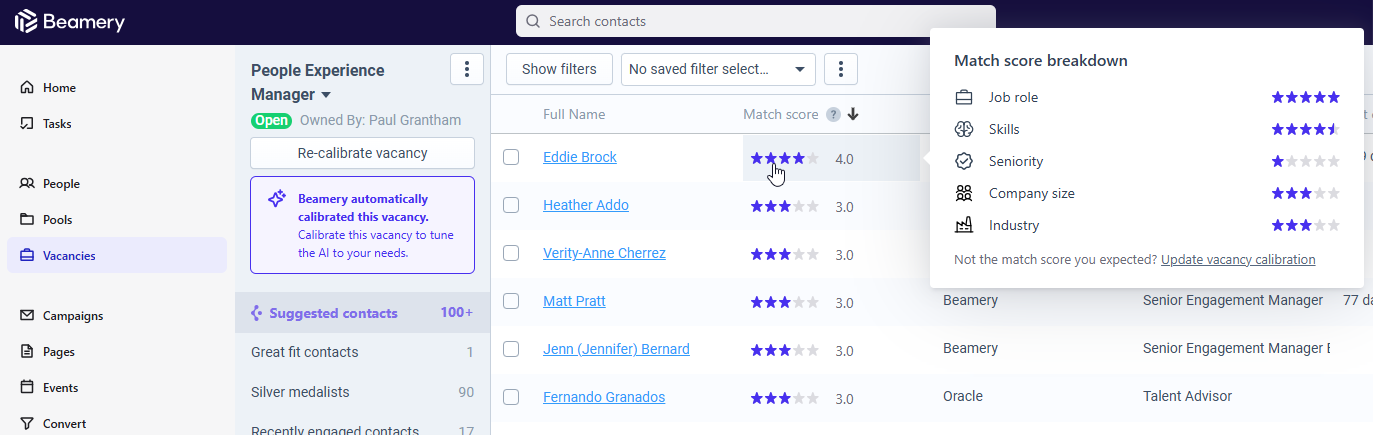Image resolution: width=1373 pixels, height=435 pixels.
Task: Click the Beamery logo icon
Action: (x=25, y=21)
